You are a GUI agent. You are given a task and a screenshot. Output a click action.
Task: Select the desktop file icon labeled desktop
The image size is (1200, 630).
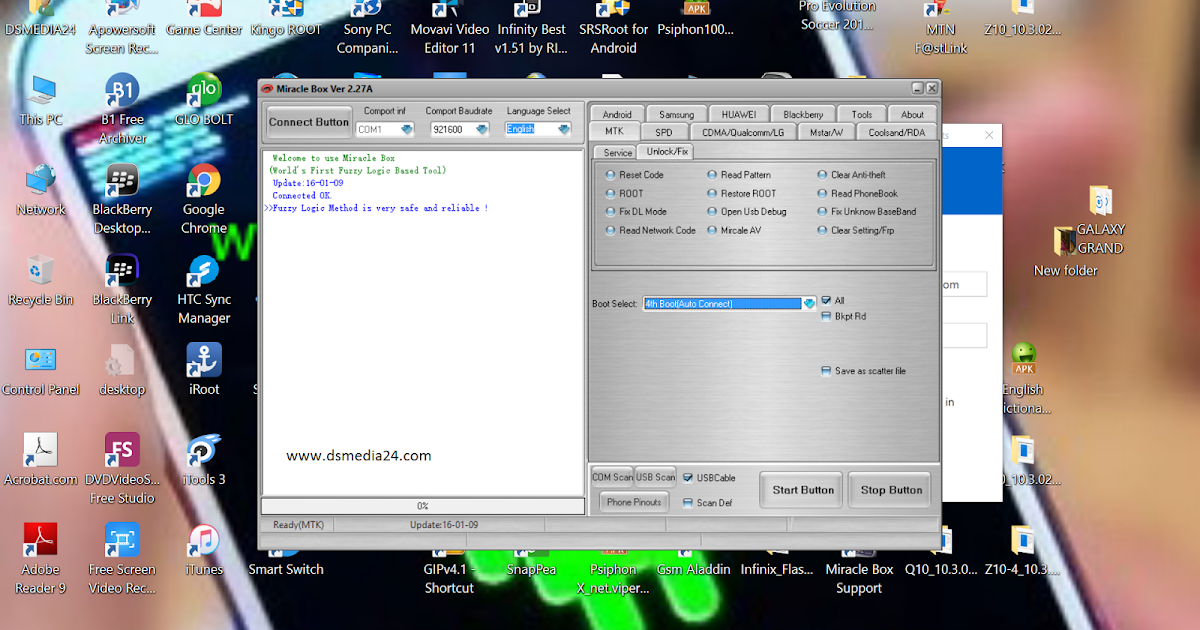click(122, 361)
